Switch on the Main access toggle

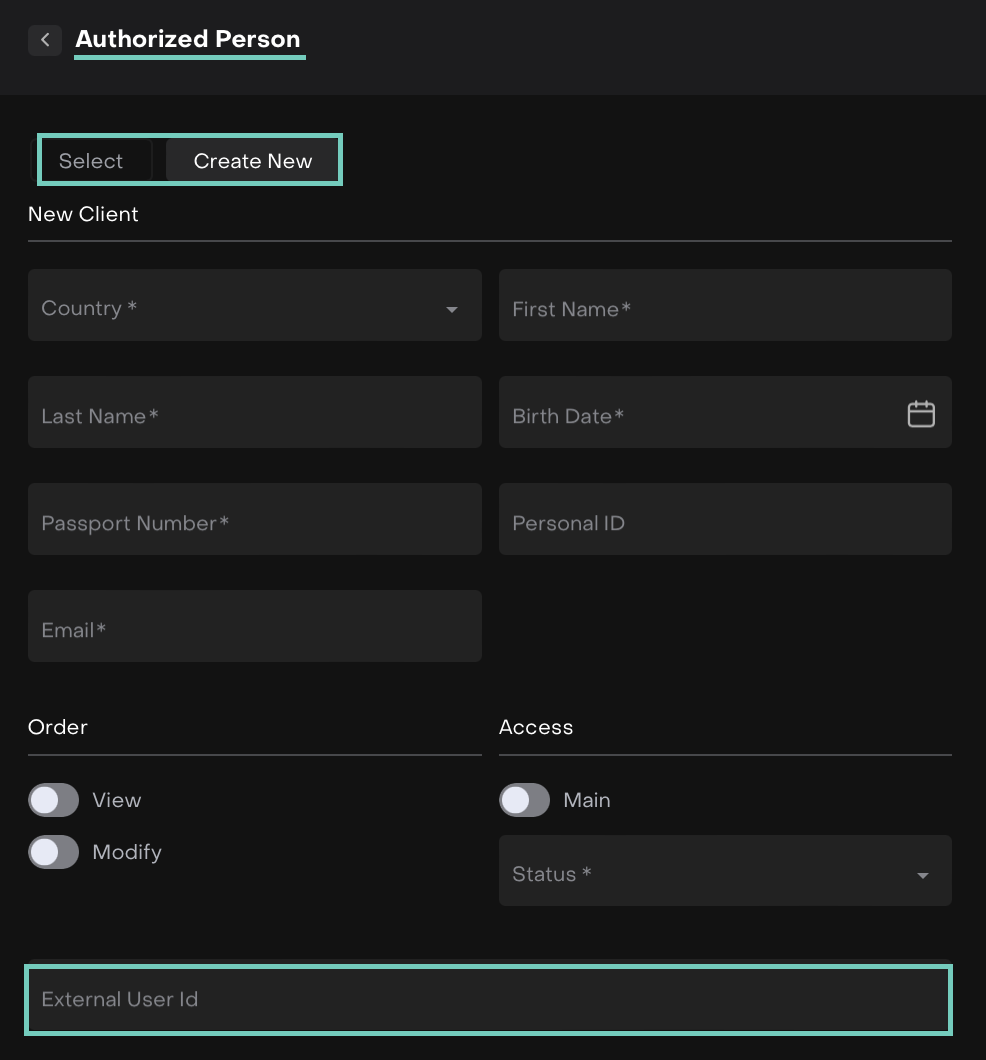point(525,800)
